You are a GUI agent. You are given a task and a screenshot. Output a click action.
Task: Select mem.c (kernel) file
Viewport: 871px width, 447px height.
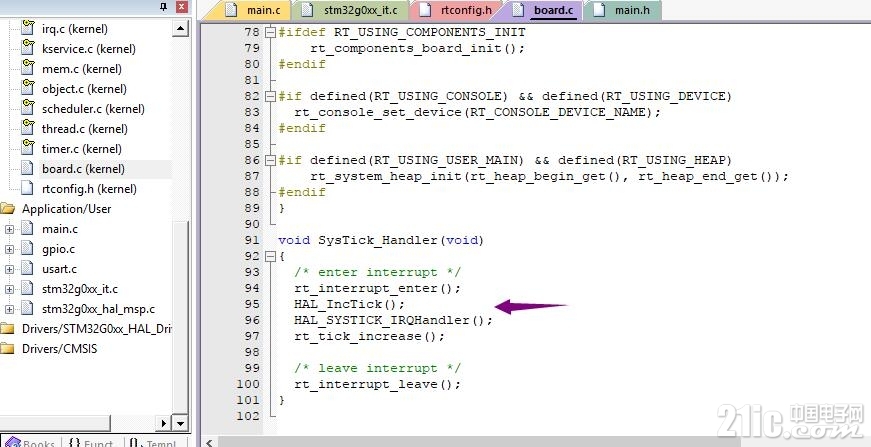pyautogui.click(x=82, y=69)
